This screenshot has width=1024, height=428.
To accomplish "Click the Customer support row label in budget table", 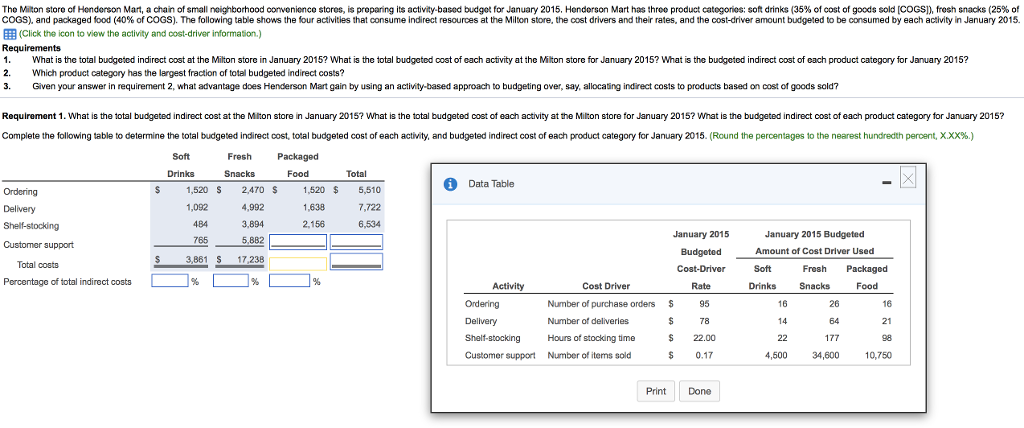I will pos(39,245).
